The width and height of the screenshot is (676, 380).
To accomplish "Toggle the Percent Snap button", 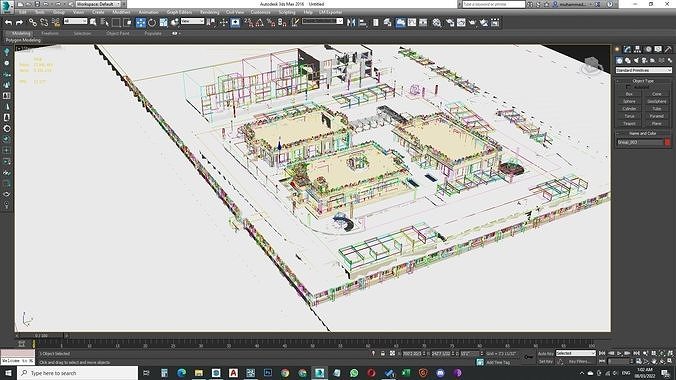I will tap(271, 22).
